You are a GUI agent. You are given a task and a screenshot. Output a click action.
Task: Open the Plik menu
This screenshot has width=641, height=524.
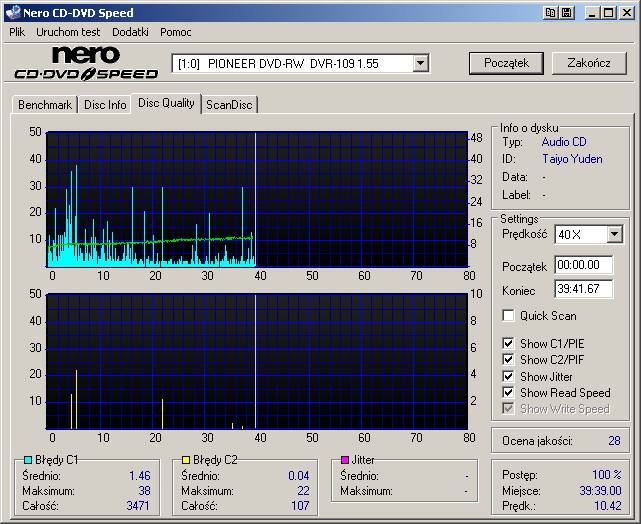[17, 32]
